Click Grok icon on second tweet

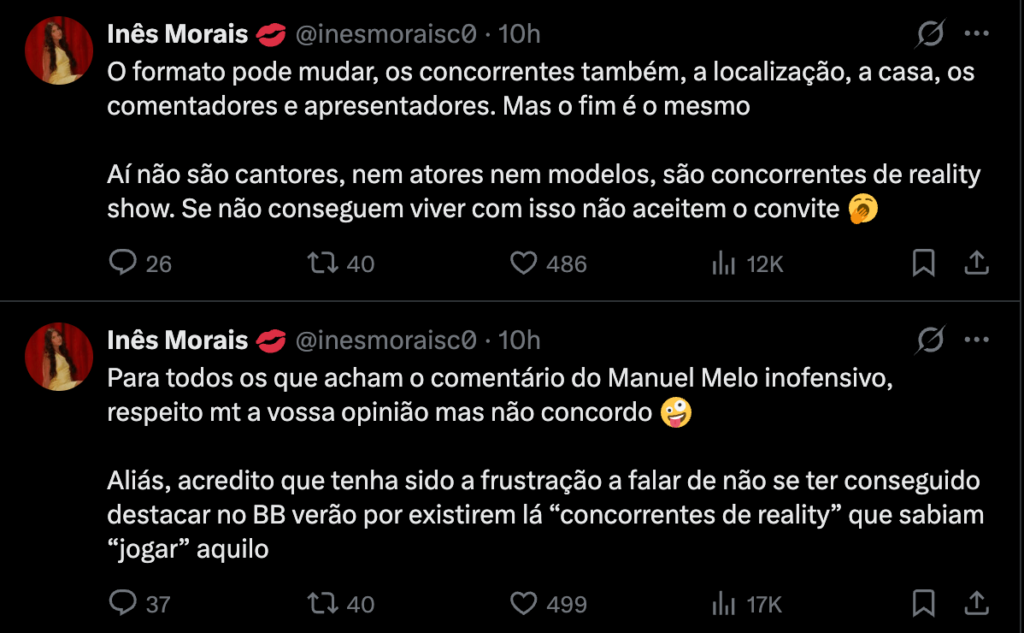pos(931,341)
